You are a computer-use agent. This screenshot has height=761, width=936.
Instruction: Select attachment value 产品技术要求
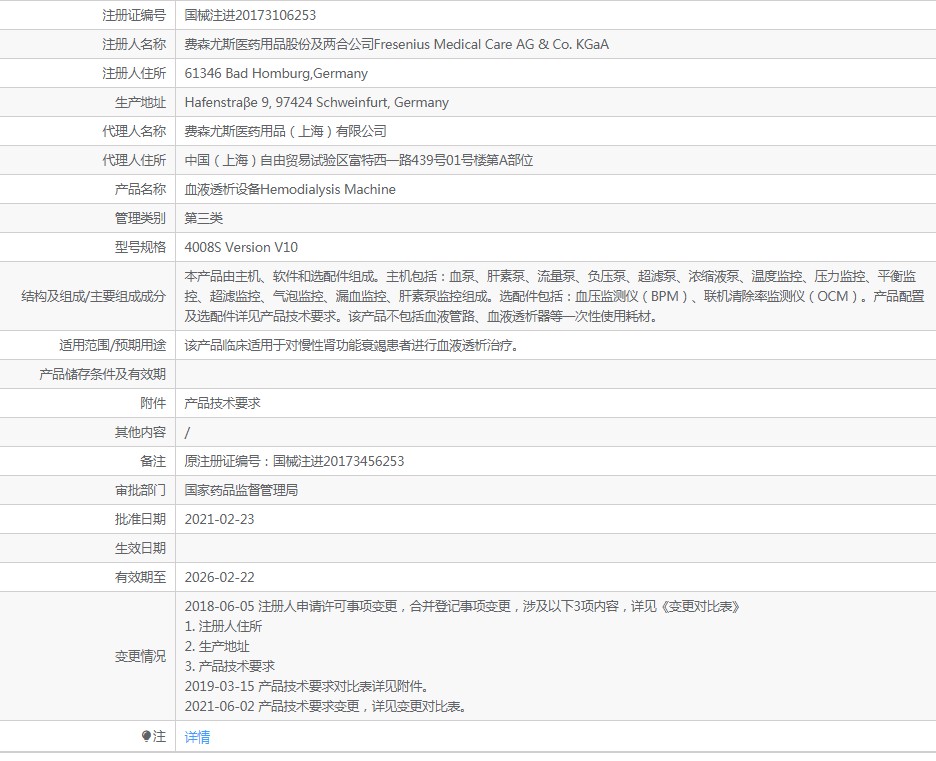(223, 403)
